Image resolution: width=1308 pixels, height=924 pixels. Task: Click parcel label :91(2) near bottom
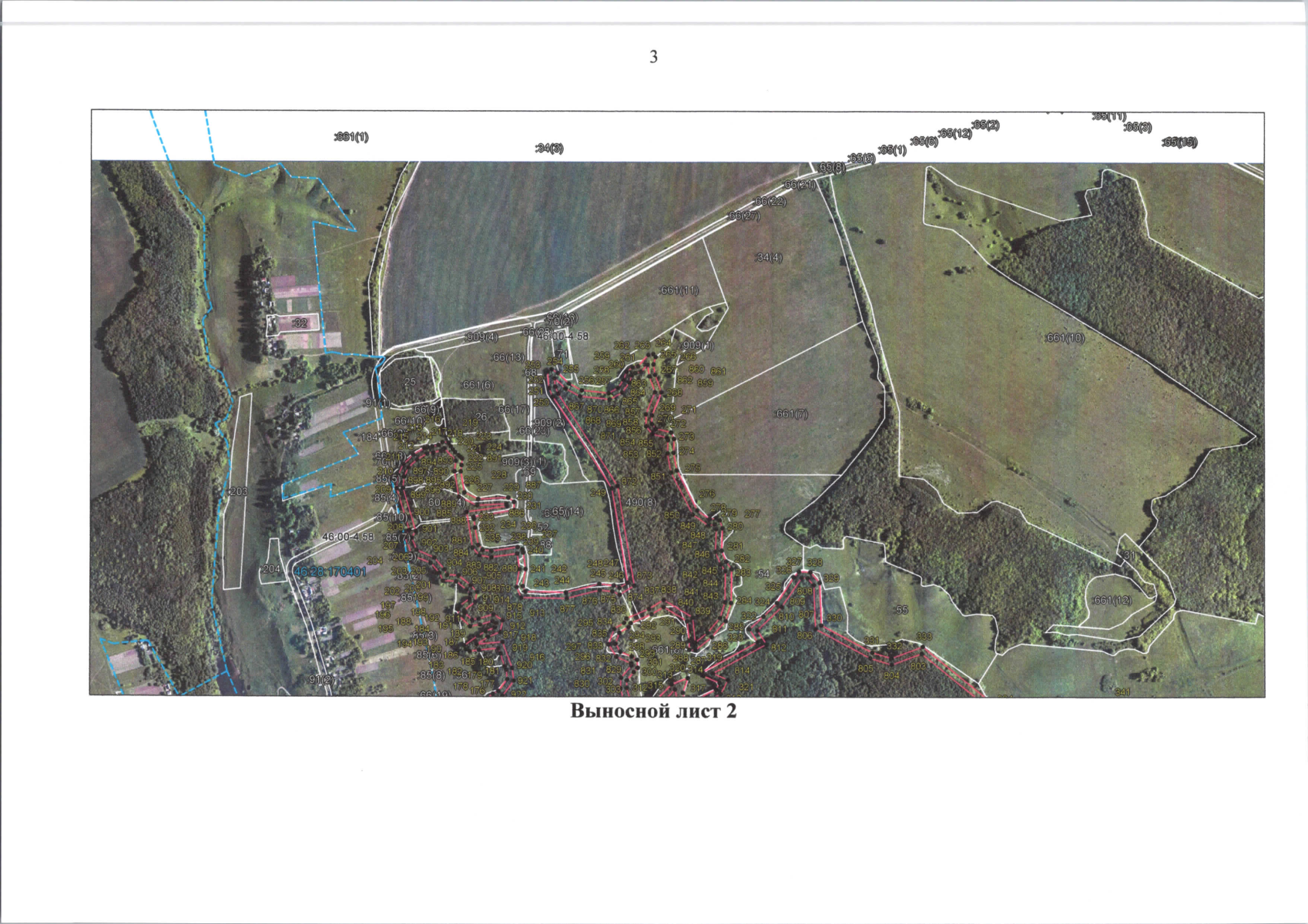321,679
